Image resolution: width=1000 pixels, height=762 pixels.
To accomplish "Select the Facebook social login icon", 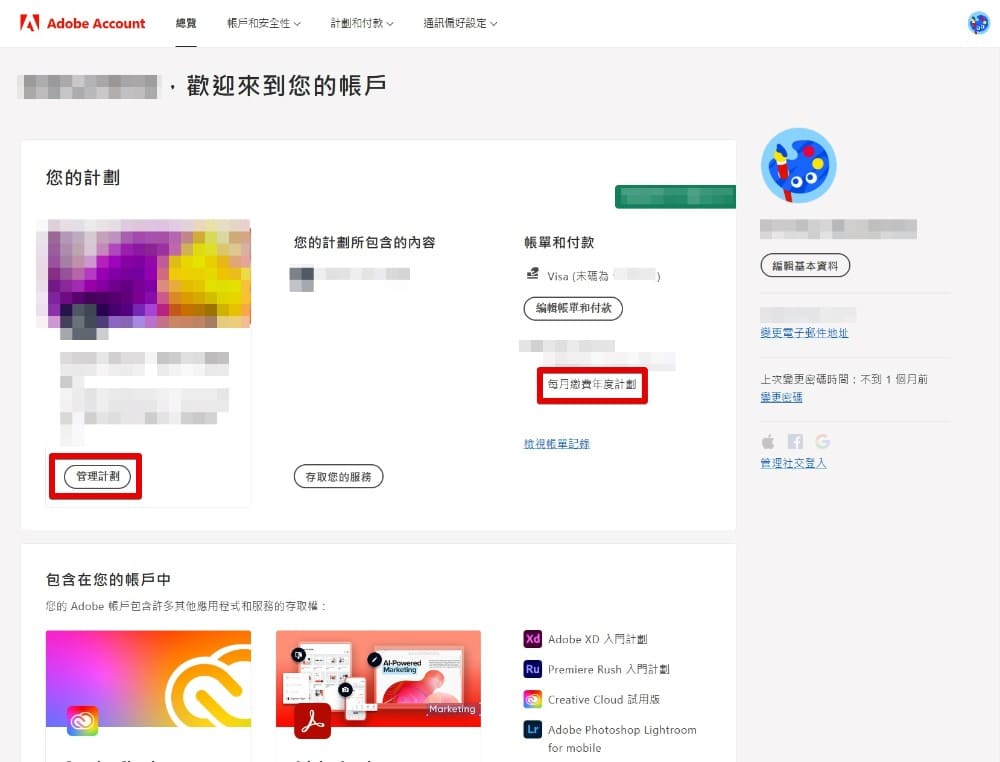I will [x=795, y=442].
